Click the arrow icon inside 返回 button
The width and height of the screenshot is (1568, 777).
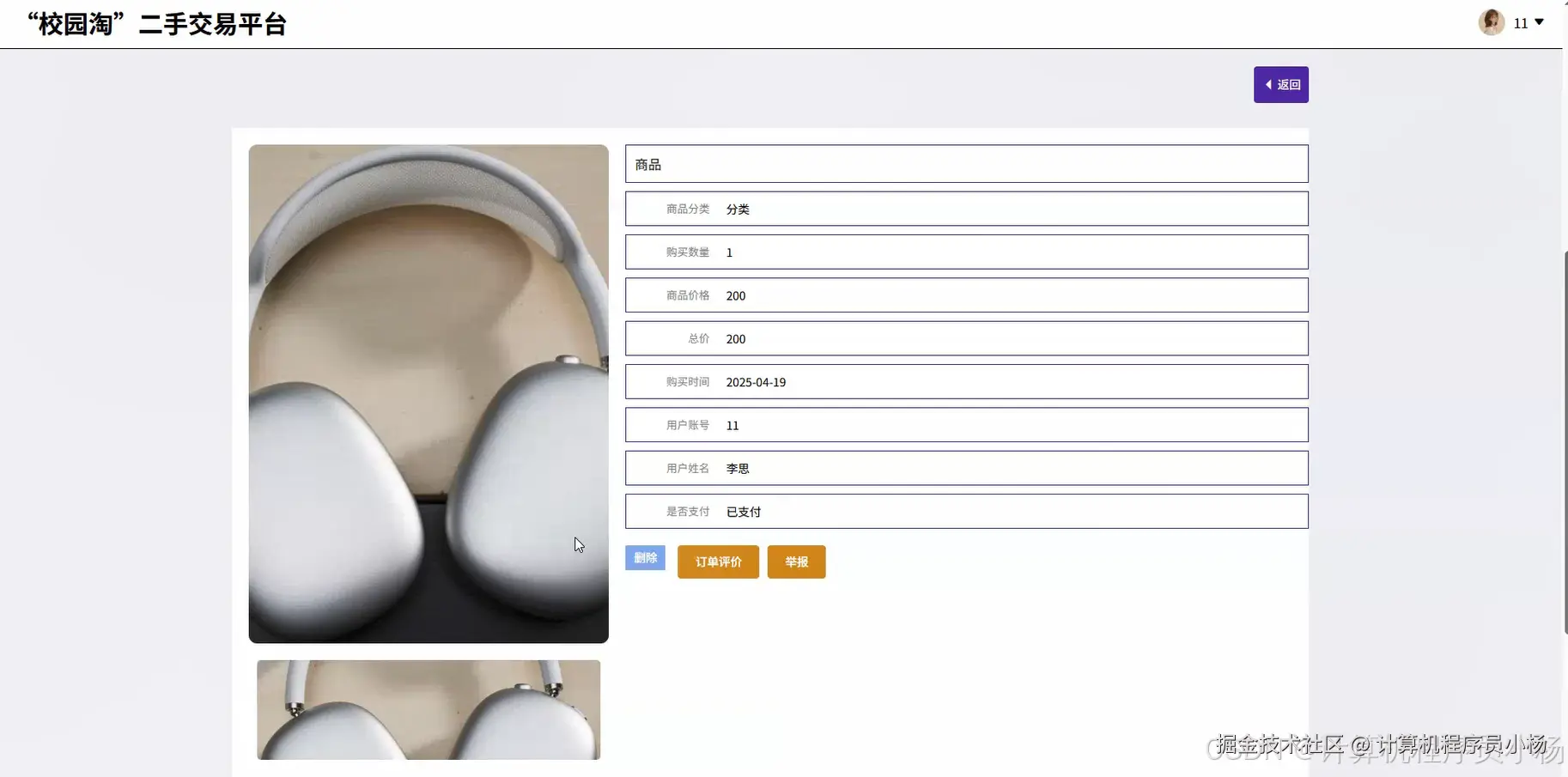[x=1268, y=84]
